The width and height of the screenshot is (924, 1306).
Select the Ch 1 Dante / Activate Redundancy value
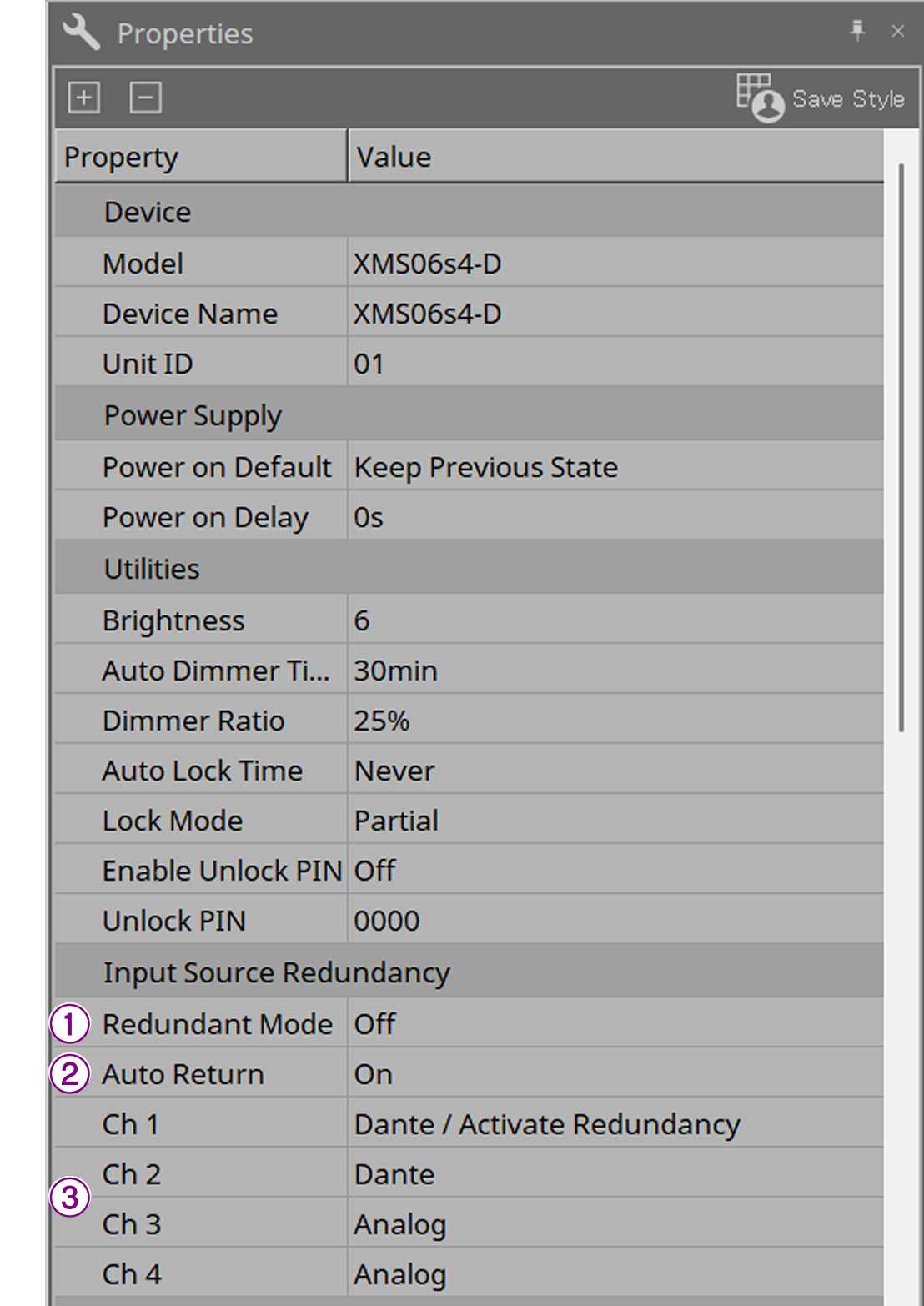click(615, 1123)
